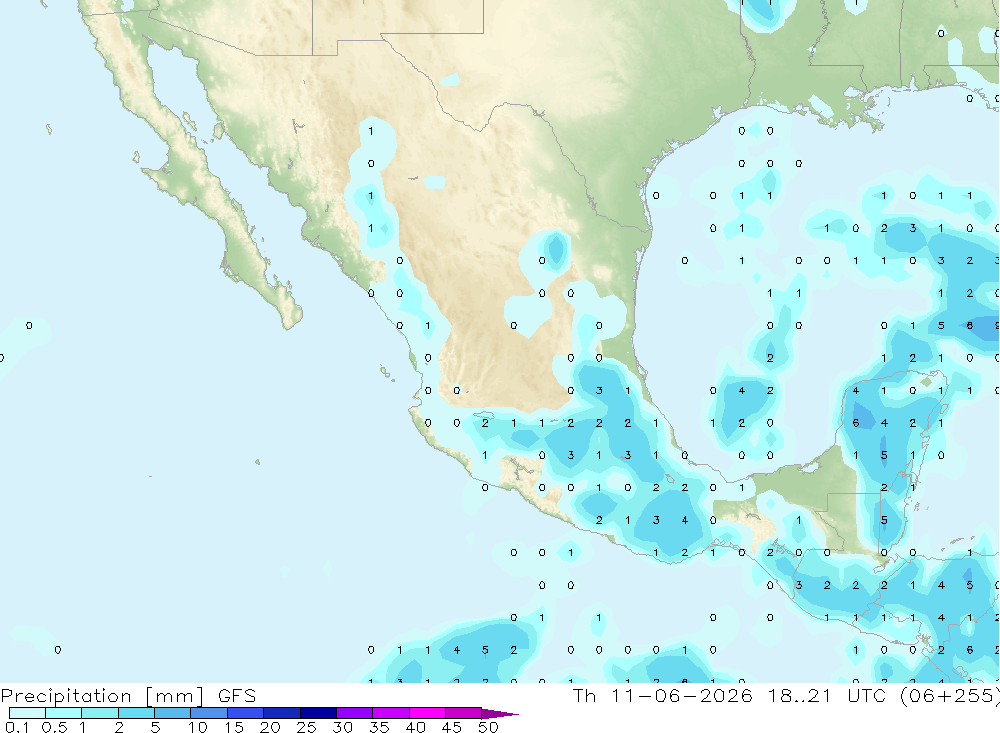Select the time range "18..21"
Screen dimensions: 1000x733
[800, 695]
